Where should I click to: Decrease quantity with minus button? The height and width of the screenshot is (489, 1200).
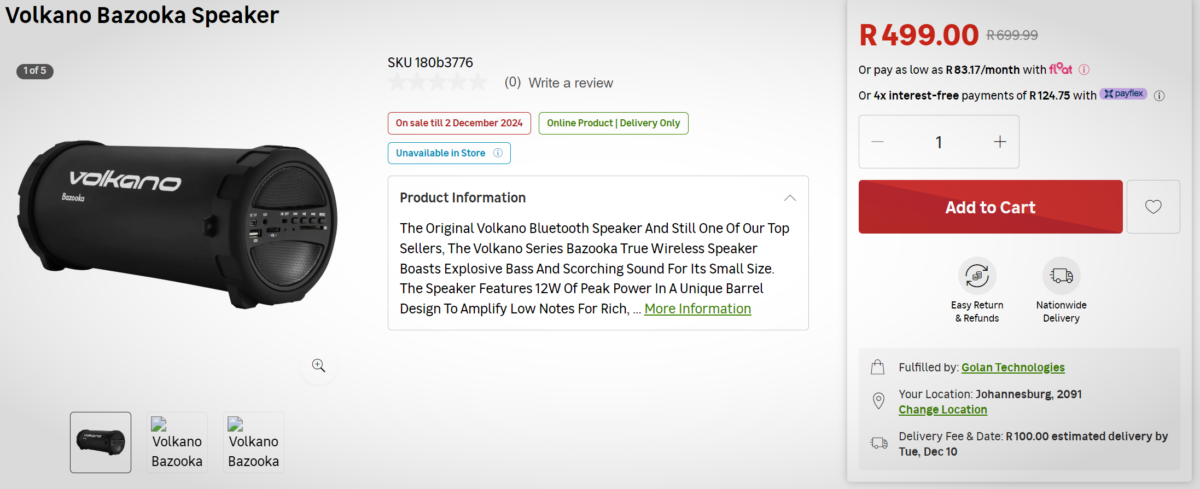[878, 142]
